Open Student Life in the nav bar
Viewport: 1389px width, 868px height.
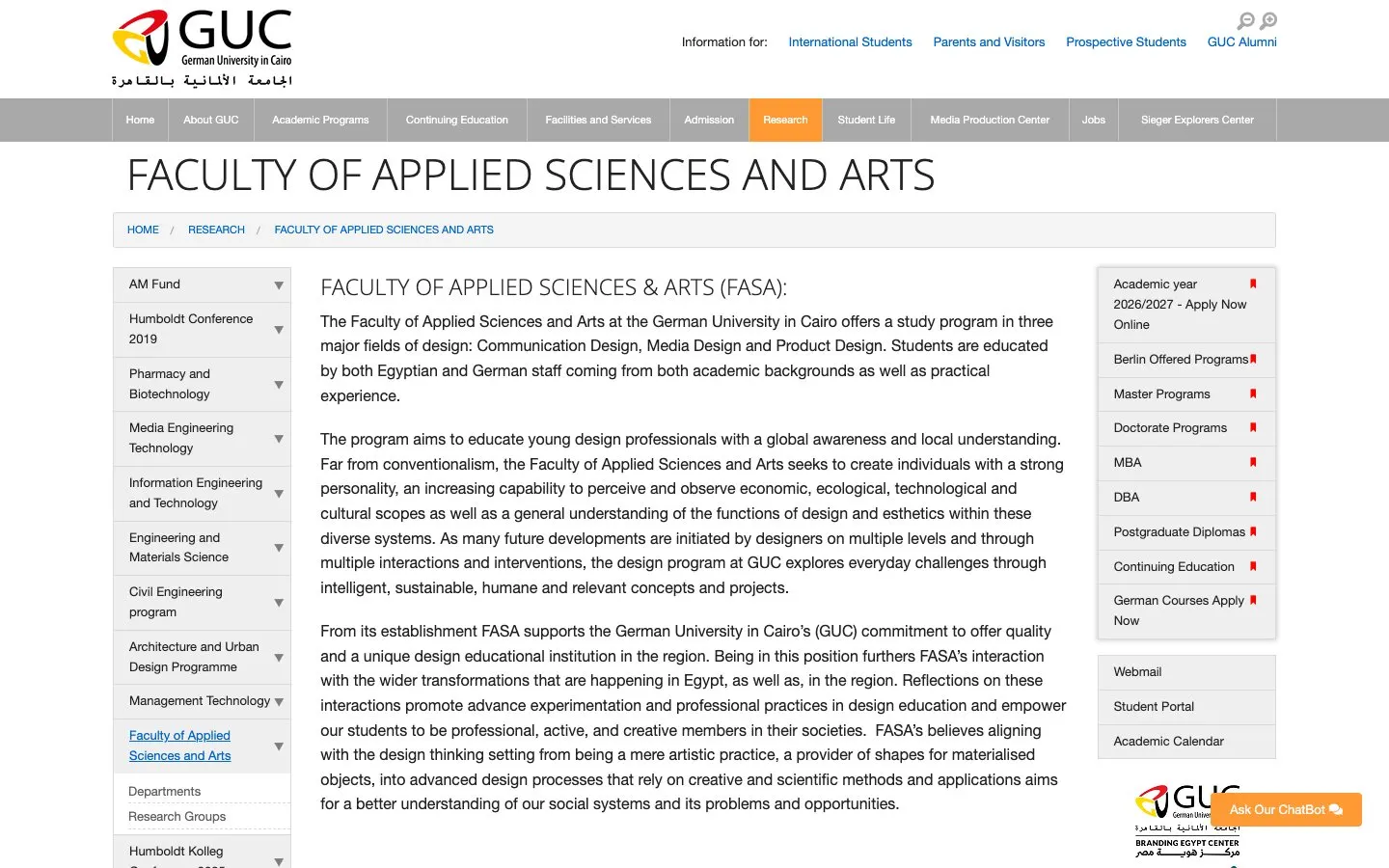tap(866, 120)
